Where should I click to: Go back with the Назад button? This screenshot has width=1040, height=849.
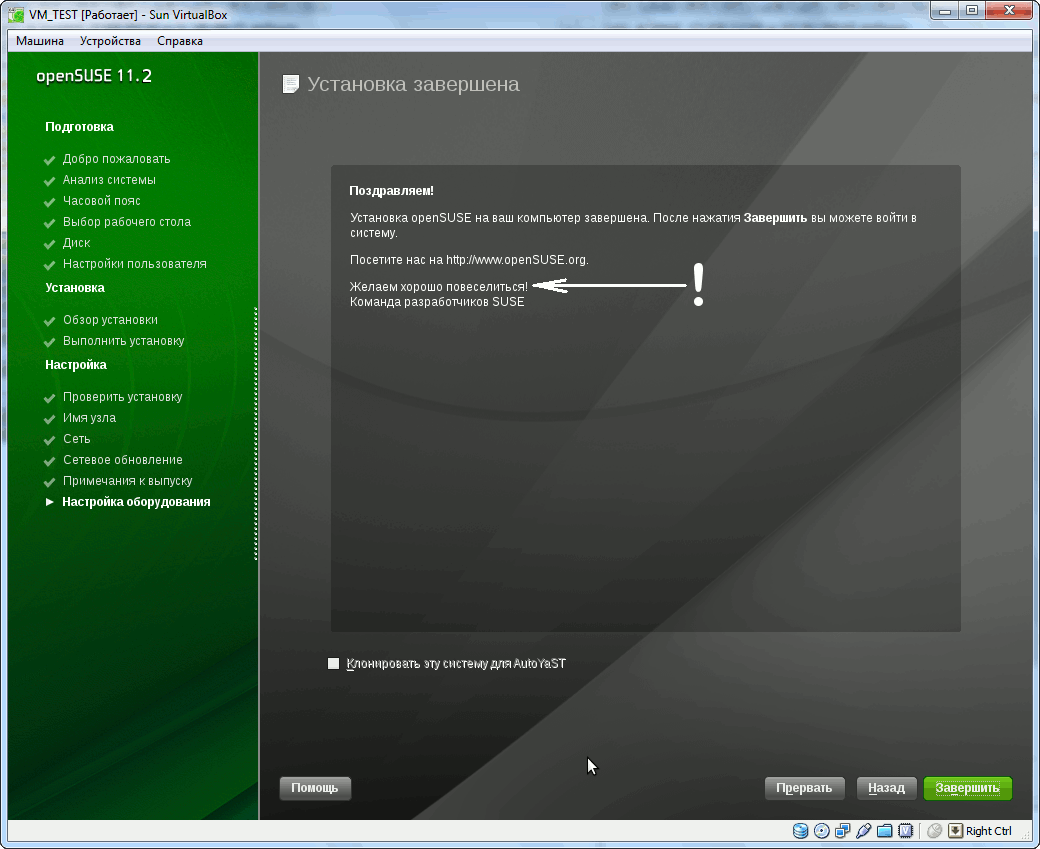click(x=886, y=788)
